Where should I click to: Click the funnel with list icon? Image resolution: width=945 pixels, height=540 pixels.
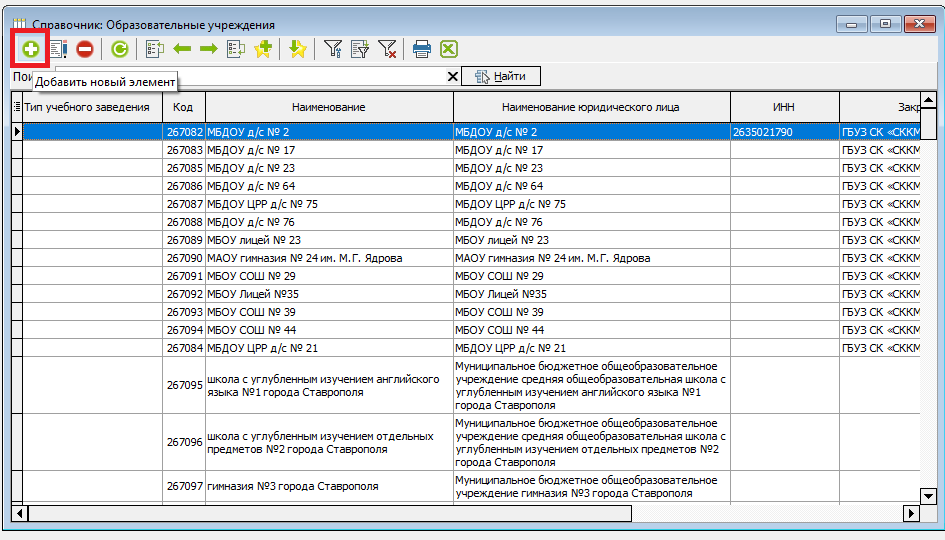pyautogui.click(x=360, y=49)
